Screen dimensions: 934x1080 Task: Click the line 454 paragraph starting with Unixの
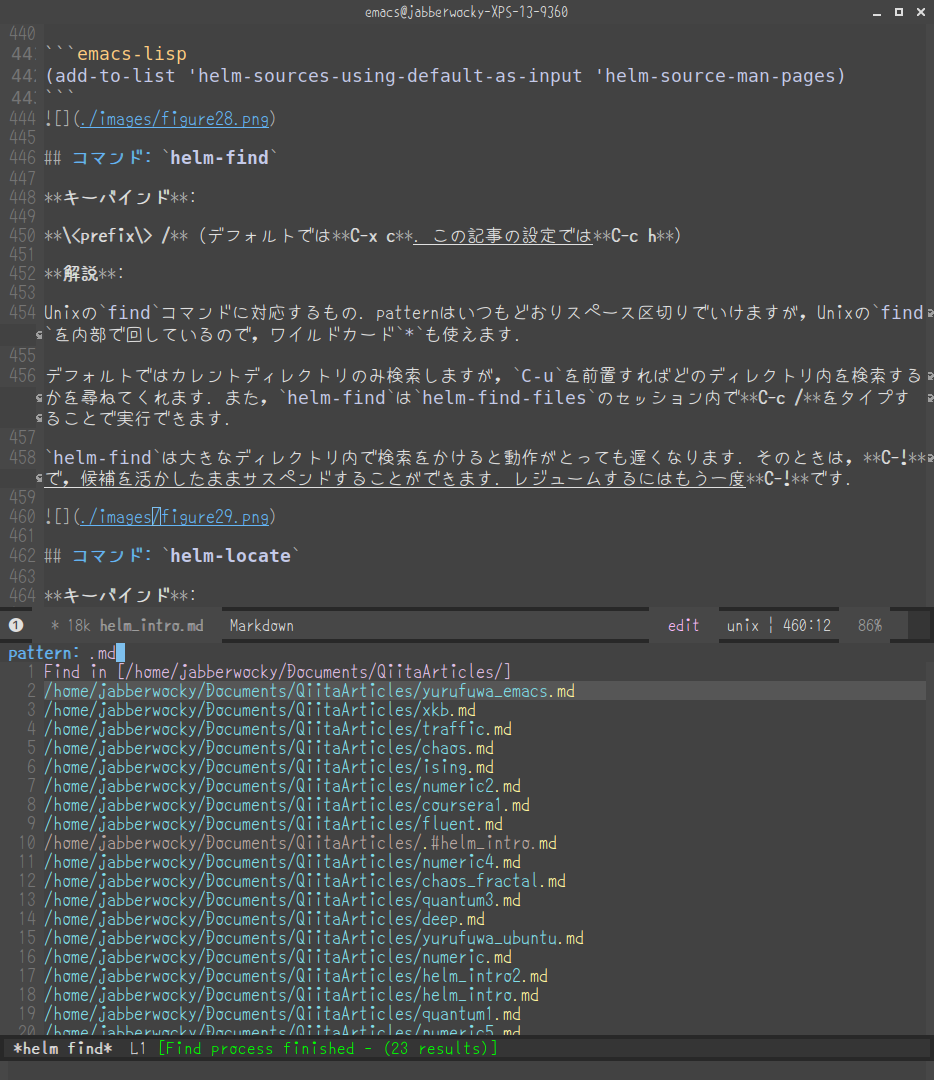click(484, 324)
